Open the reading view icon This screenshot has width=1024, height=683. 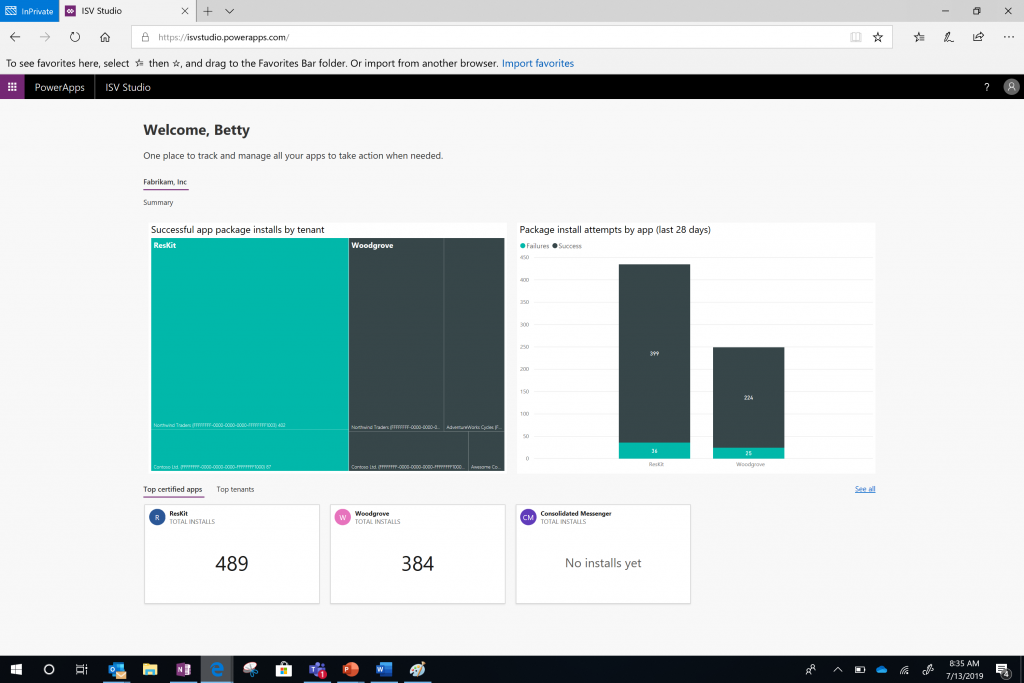coord(856,37)
